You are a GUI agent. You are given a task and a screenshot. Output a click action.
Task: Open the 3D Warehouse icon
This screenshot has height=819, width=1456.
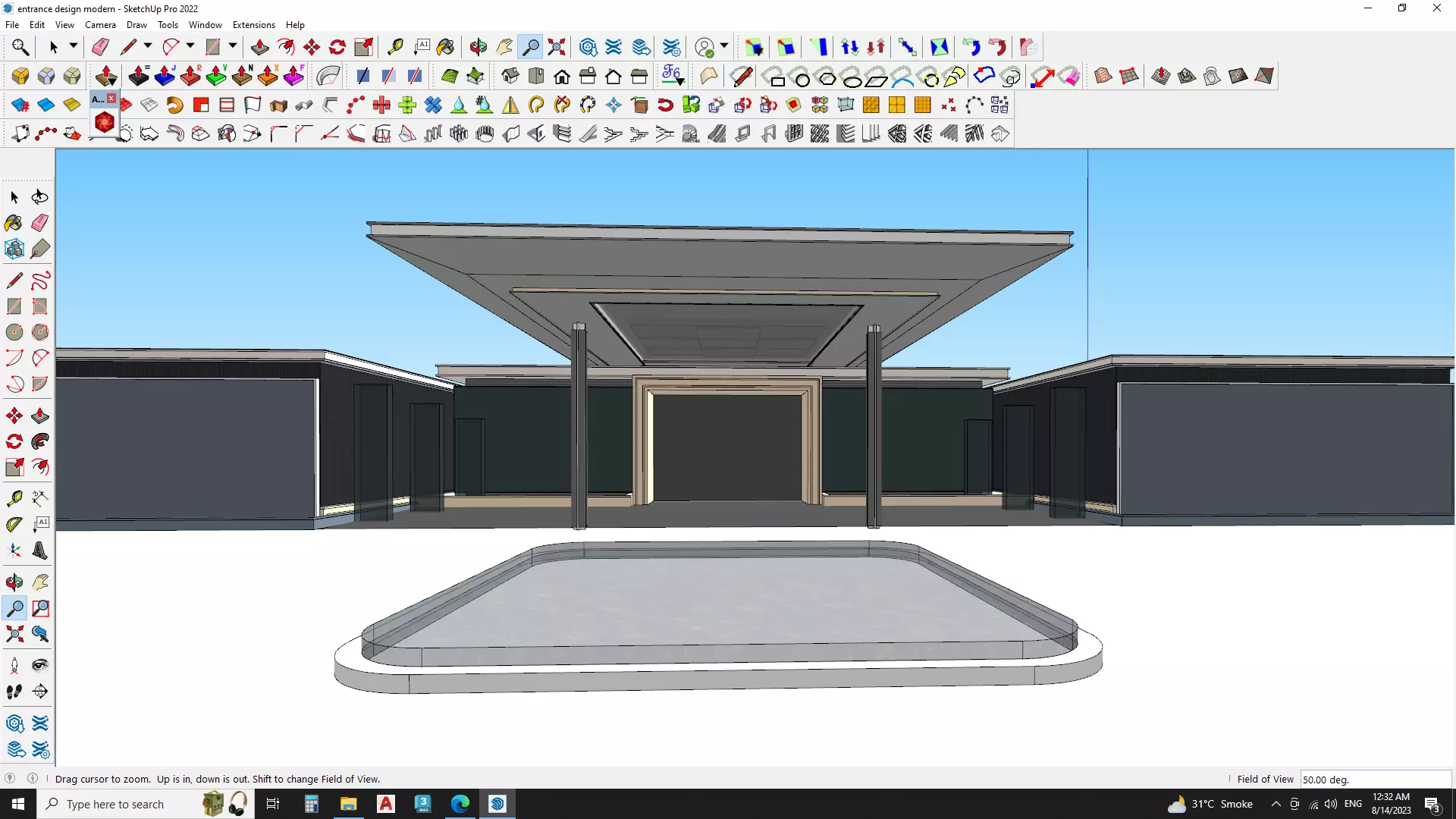coord(588,47)
